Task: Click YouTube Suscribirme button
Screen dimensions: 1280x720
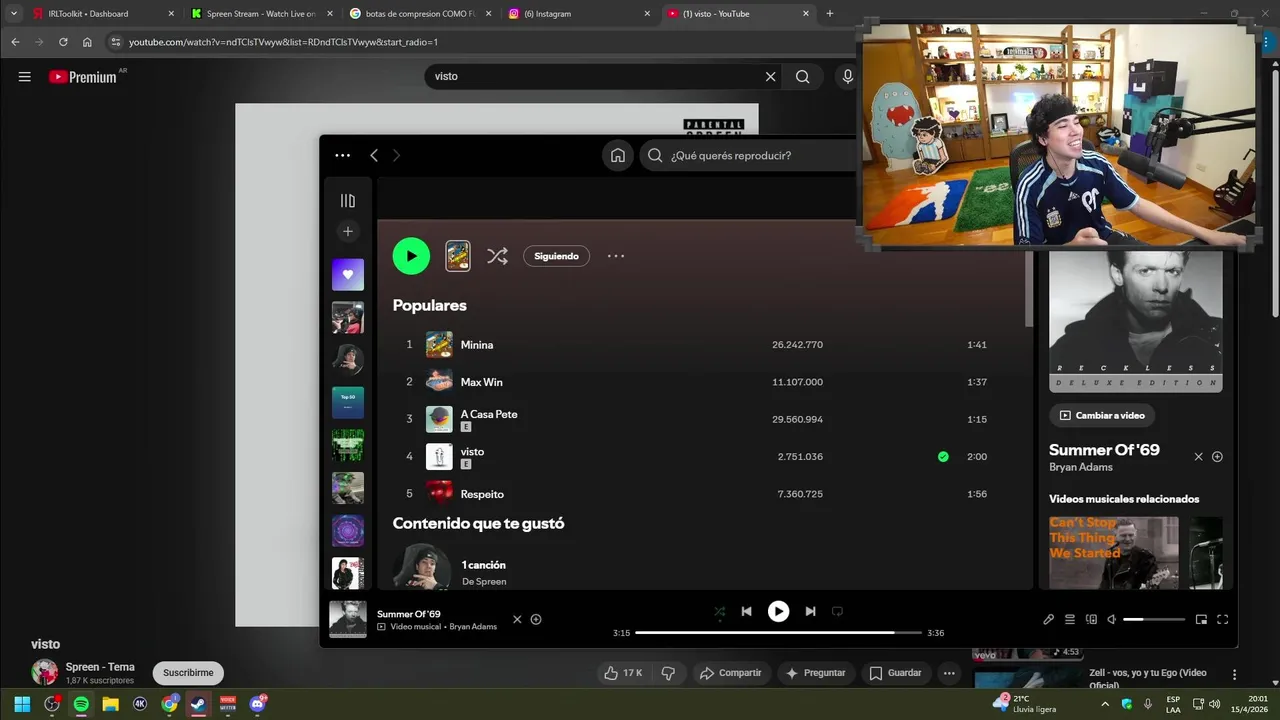Action: tap(188, 673)
